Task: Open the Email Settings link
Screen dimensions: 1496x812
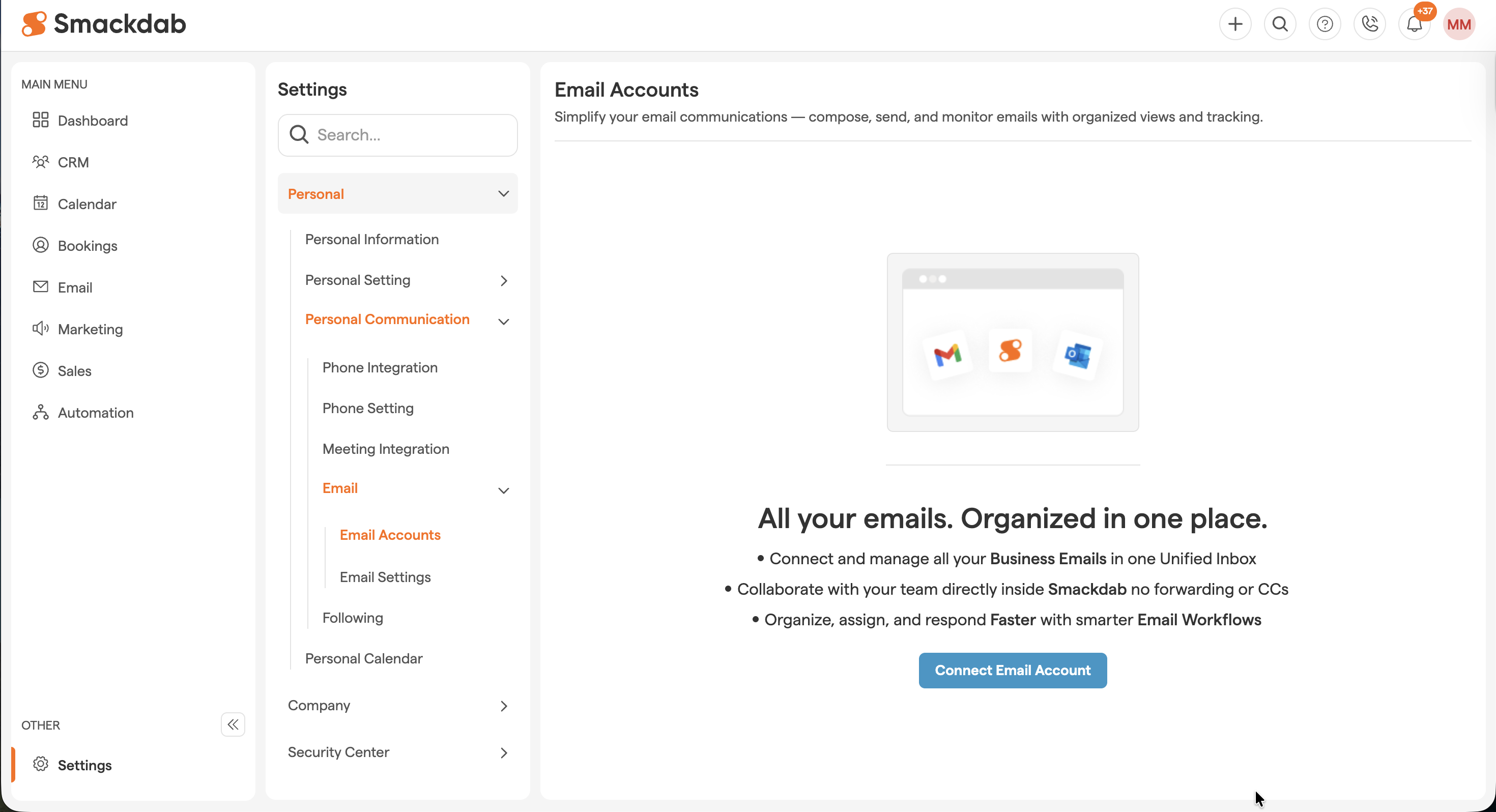Action: (x=385, y=577)
